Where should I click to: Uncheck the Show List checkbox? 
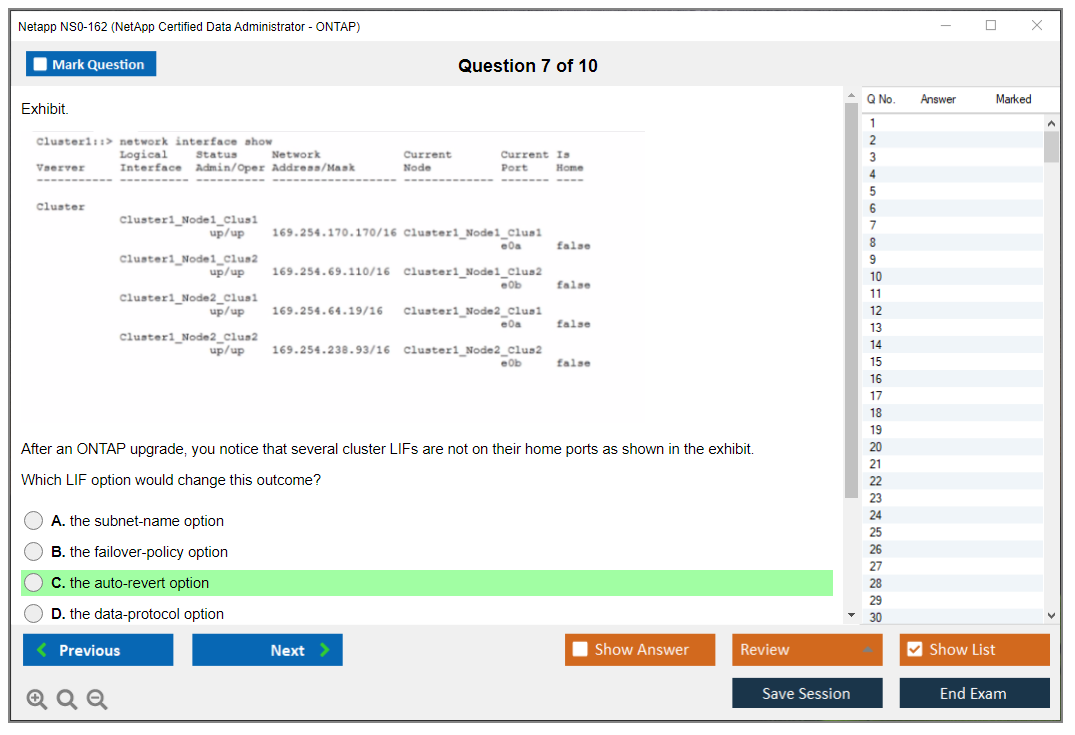pos(914,650)
